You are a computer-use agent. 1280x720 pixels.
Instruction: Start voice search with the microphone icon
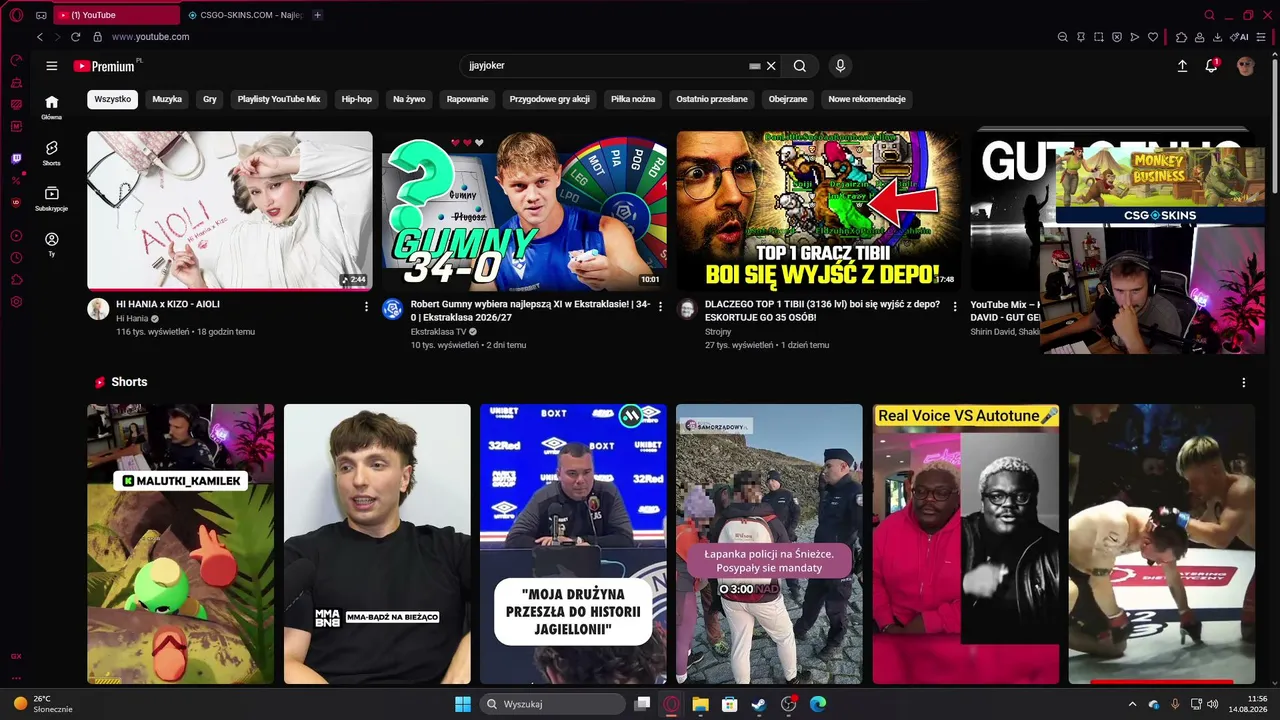pos(840,66)
